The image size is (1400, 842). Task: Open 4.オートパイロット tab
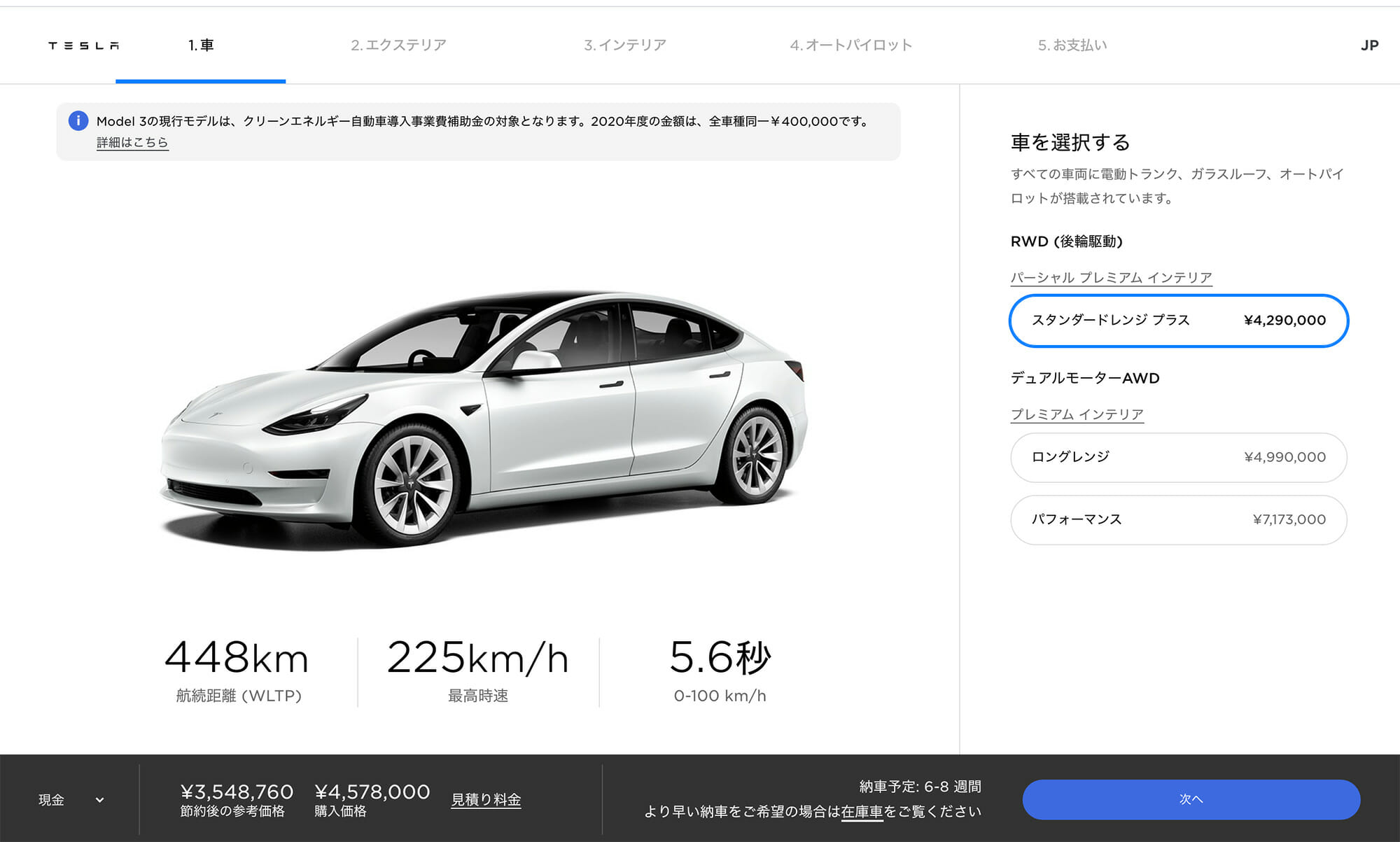click(x=851, y=45)
